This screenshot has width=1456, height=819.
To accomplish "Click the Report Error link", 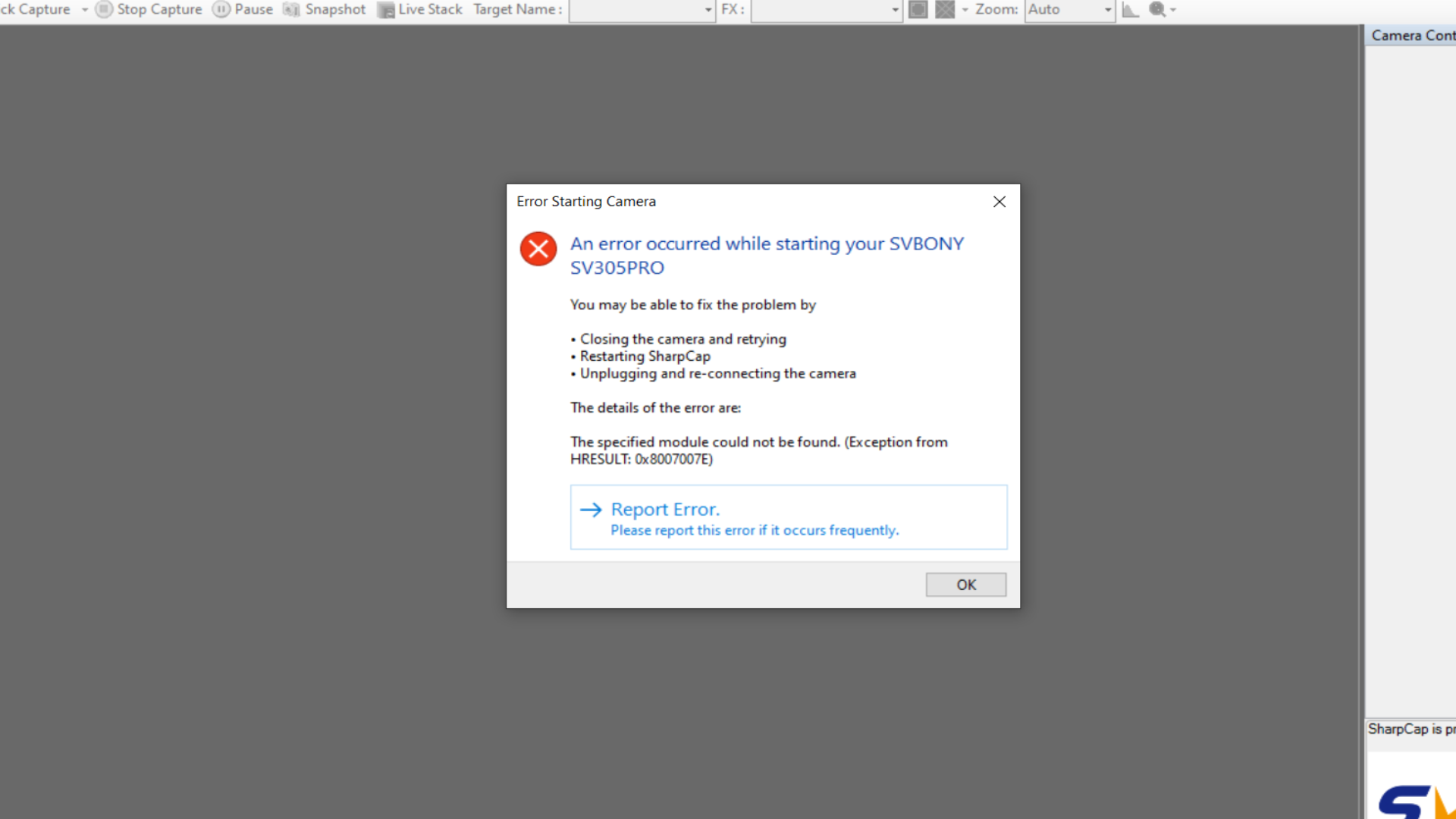I will (789, 517).
